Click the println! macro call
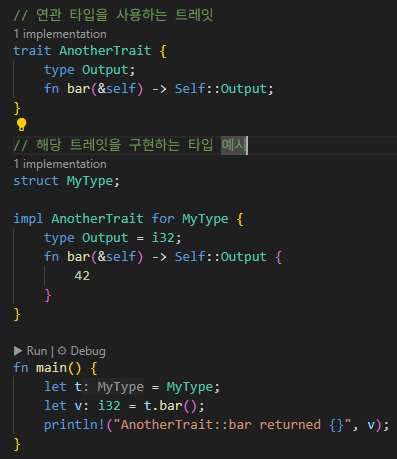Screen dimensions: 397x459 [74, 425]
